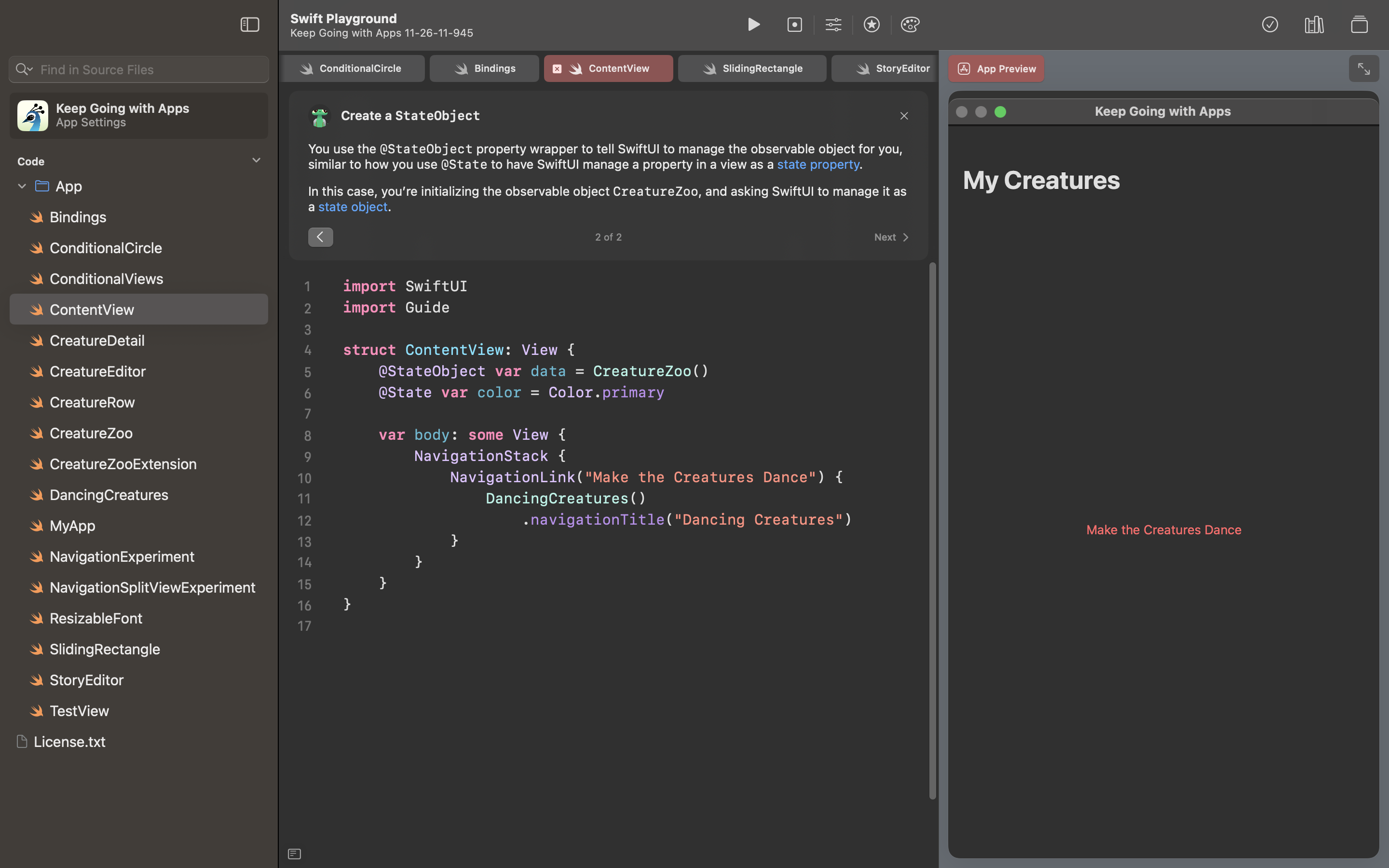Open the color palette toolbar icon
This screenshot has width=1389, height=868.
pos(910,25)
